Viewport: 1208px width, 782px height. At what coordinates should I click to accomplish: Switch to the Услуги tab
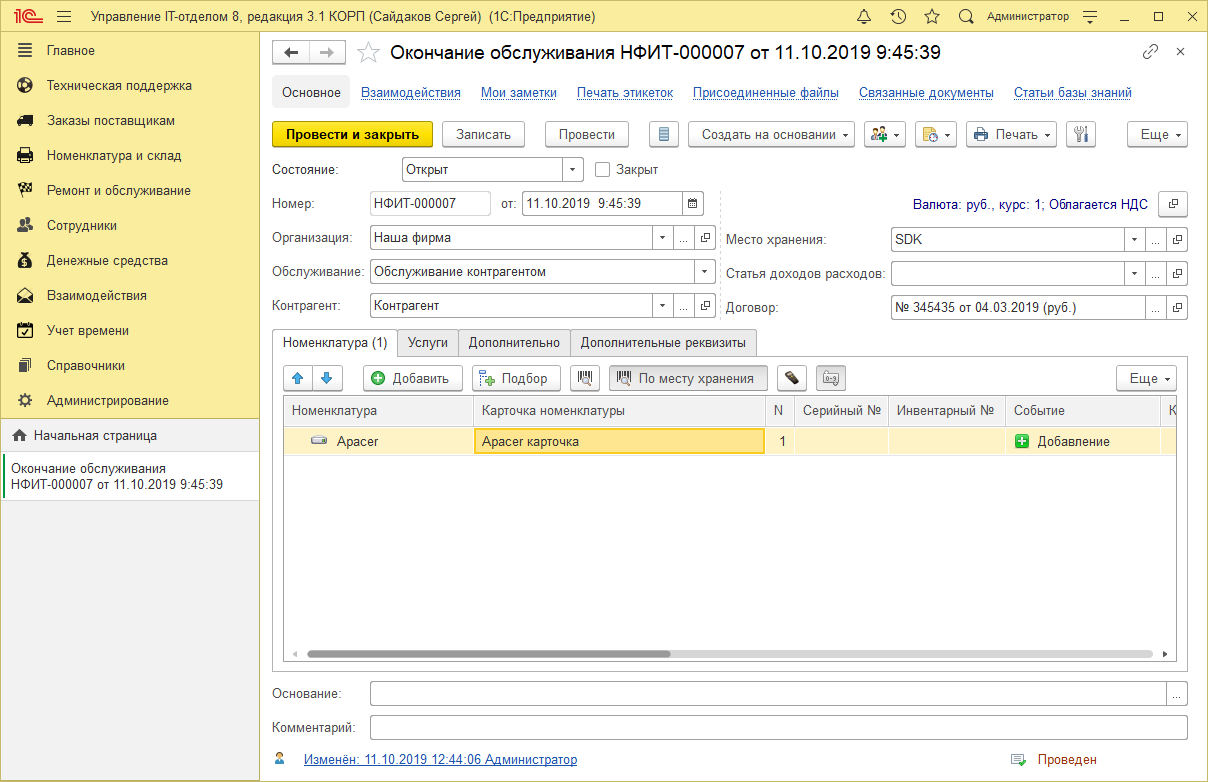[x=428, y=342]
